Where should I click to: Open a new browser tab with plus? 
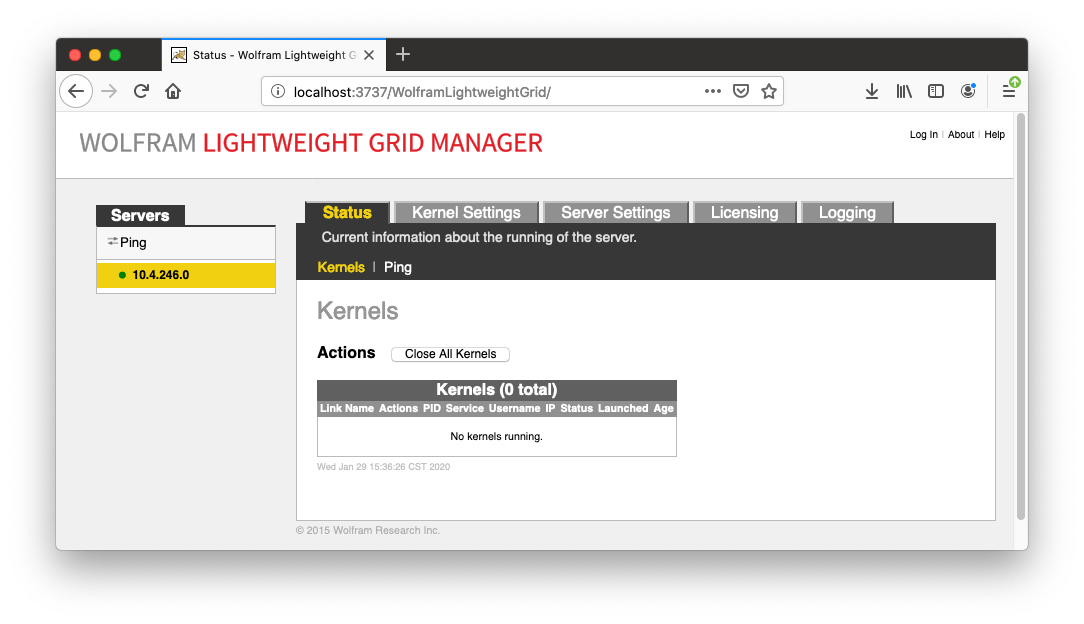403,55
